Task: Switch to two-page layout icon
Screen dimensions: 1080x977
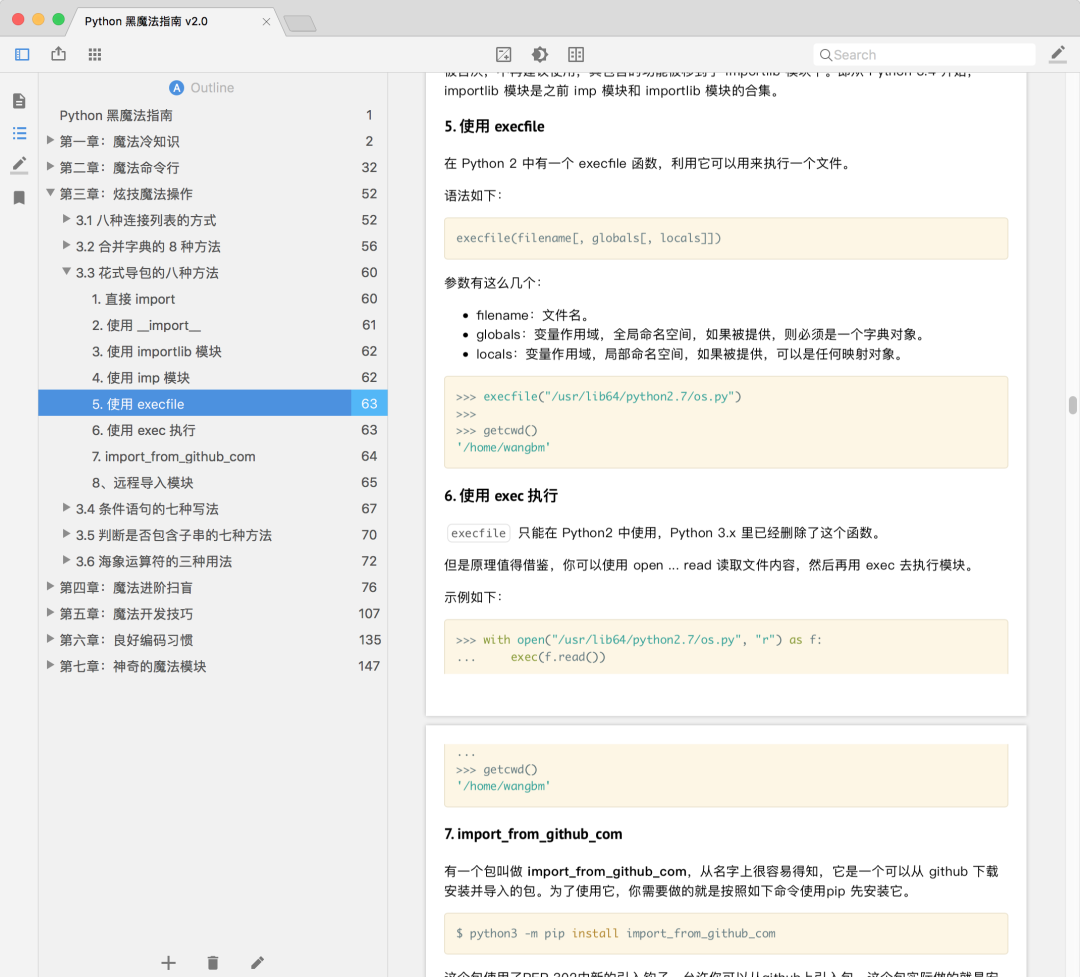Action: 576,54
